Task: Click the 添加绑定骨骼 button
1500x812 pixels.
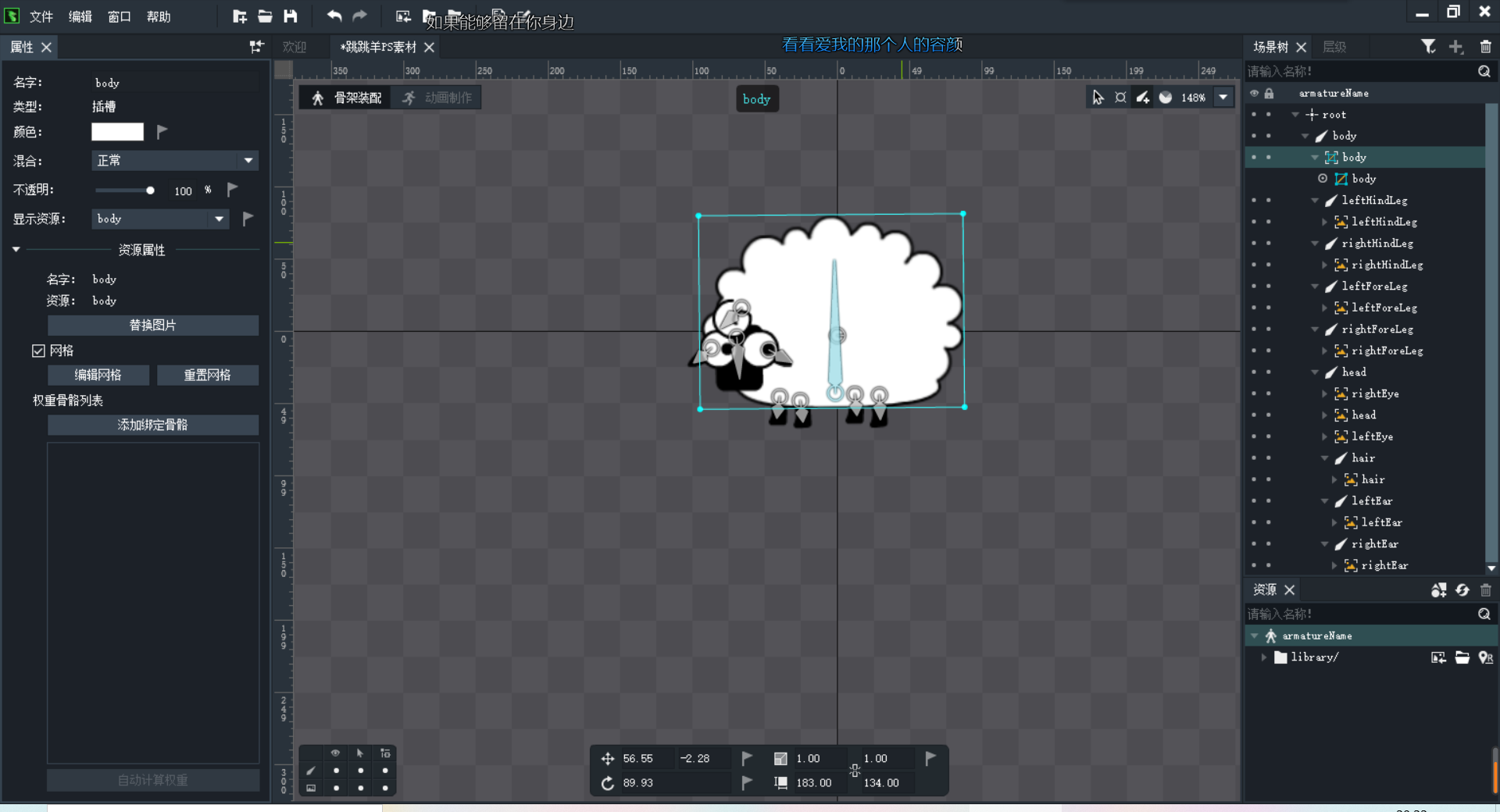Action: click(153, 425)
